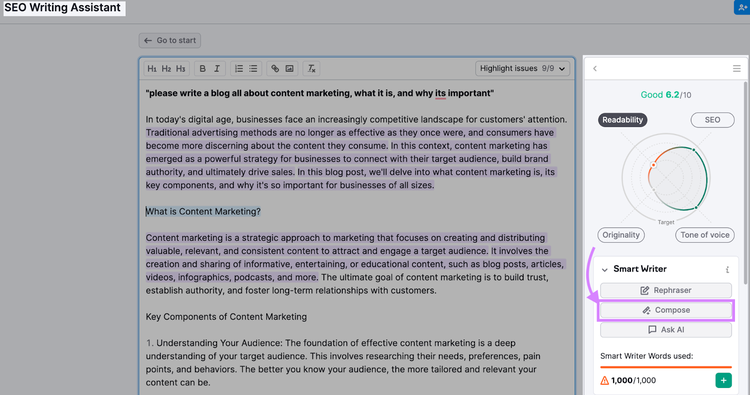Click the 'Target' label under chart
Image resolution: width=750 pixels, height=395 pixels.
click(666, 222)
